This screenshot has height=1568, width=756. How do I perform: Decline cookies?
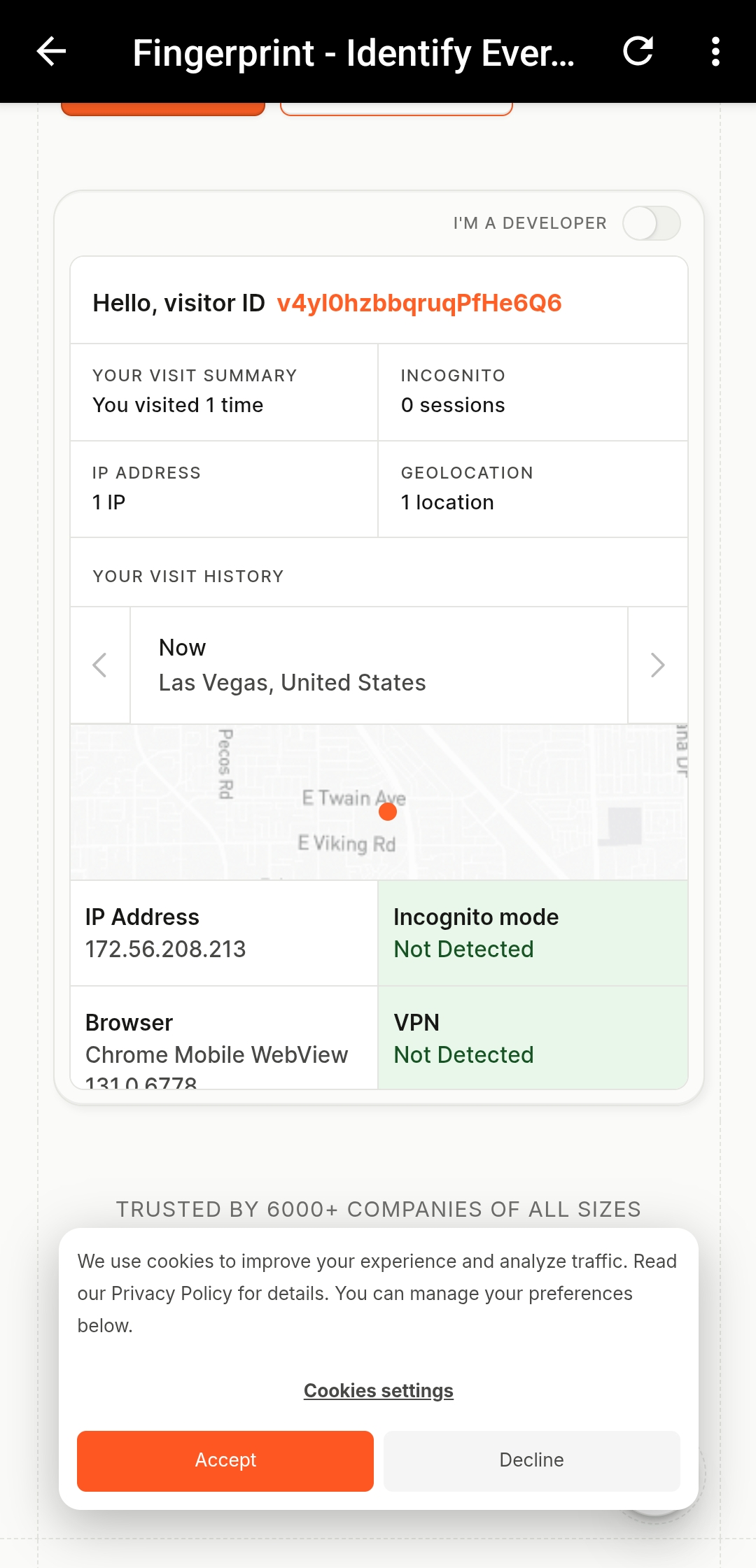532,1461
